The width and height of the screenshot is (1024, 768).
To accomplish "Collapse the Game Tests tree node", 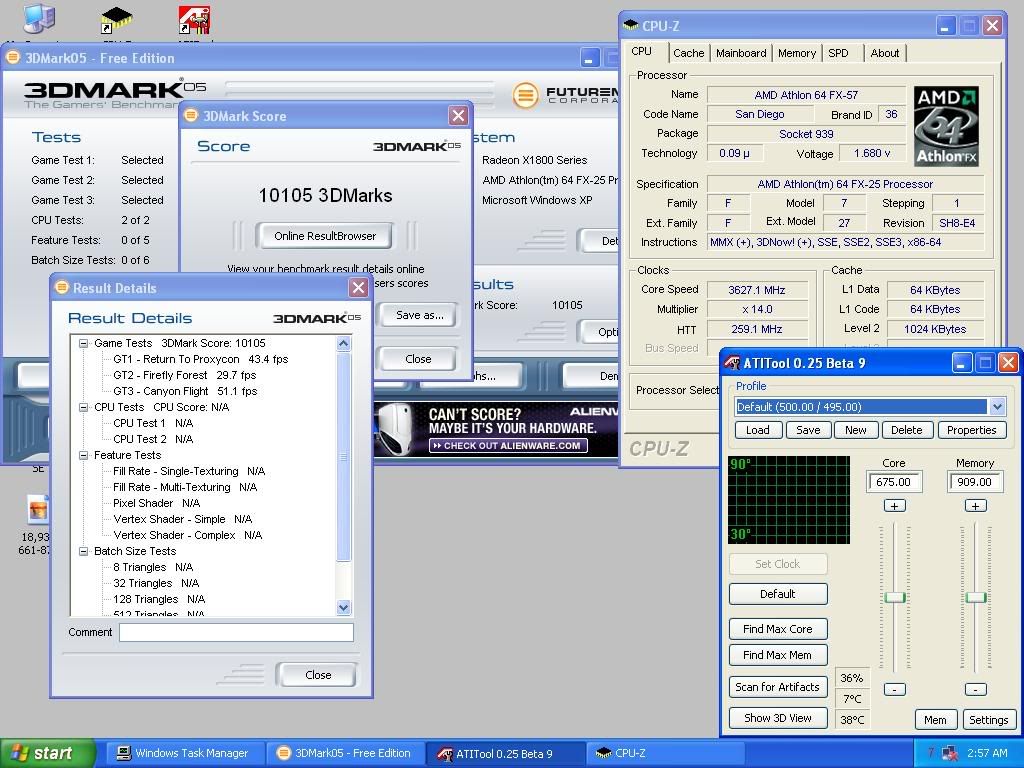I will [x=84, y=343].
